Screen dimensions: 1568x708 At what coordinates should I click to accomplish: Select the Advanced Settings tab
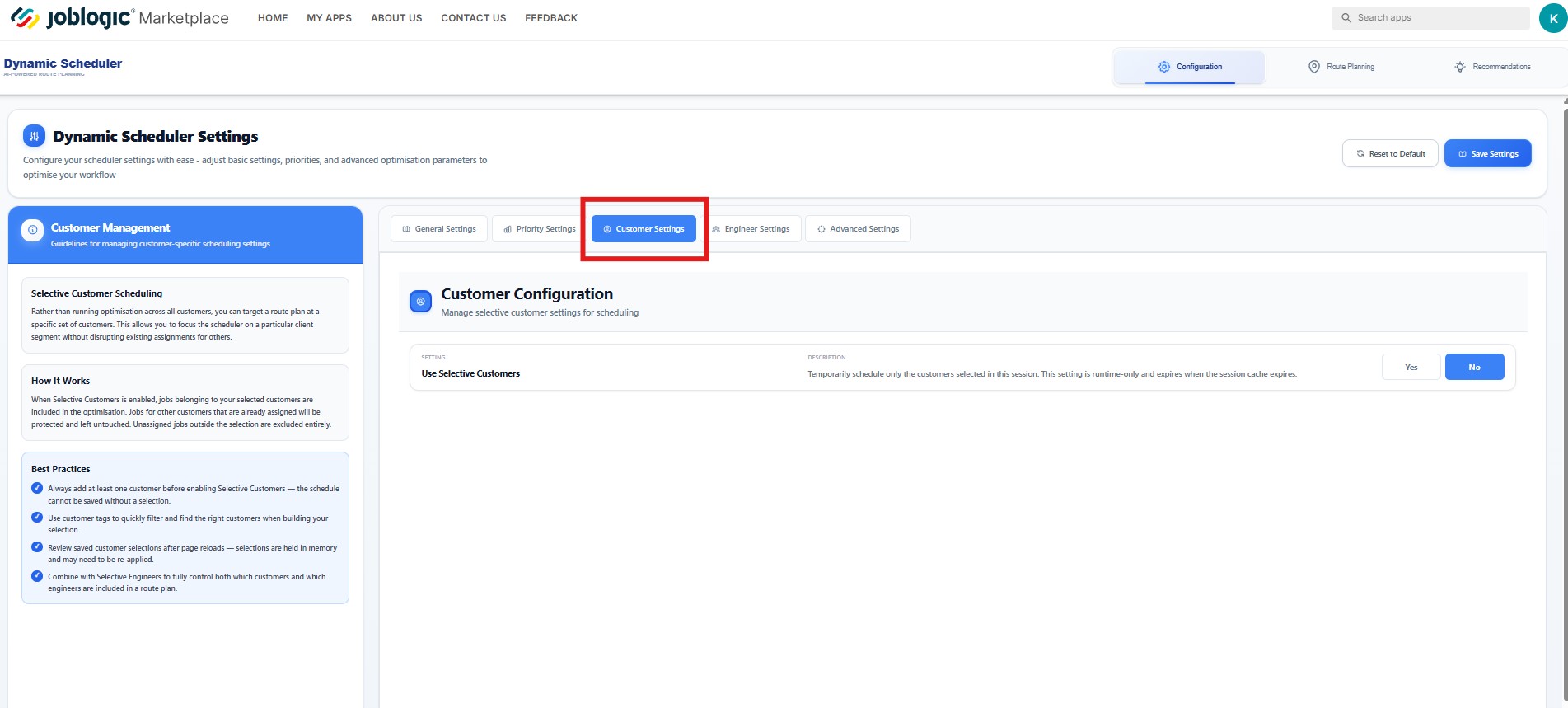[x=858, y=229]
